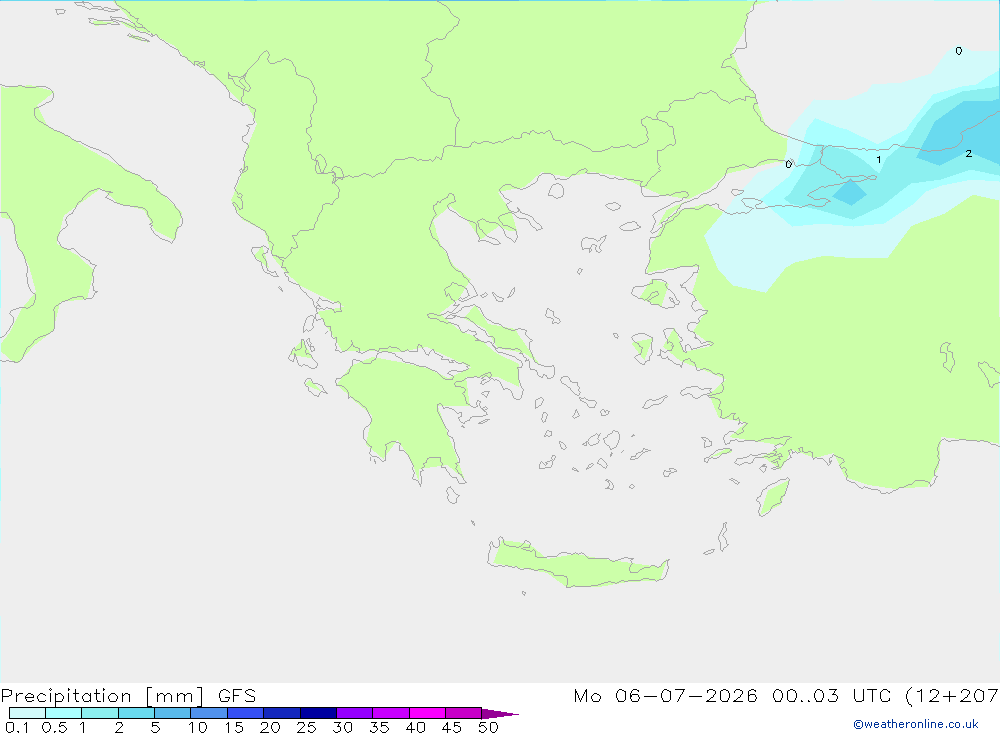
Task: Pick the 25–30 mm navy legend swatch
Action: pos(318,713)
